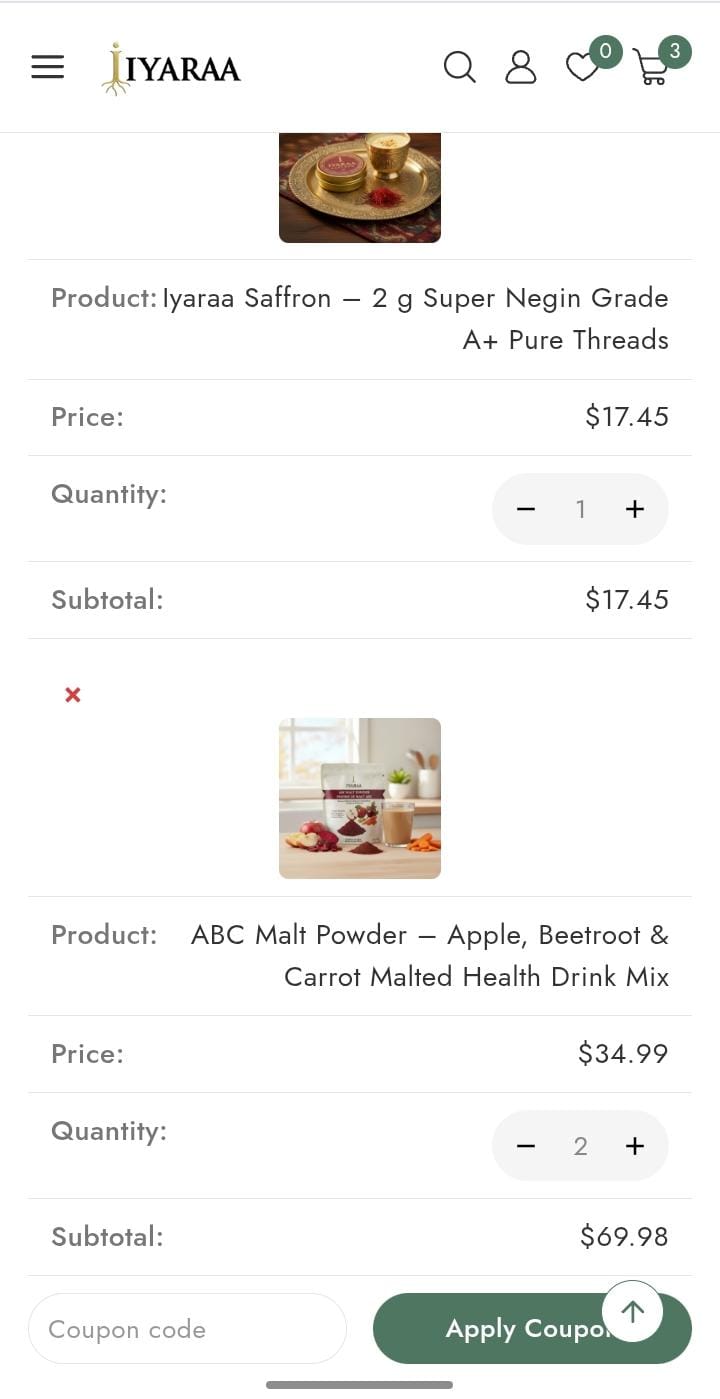Click the Iyaraa logo
Viewport: 720px width, 1399px height.
(x=170, y=69)
